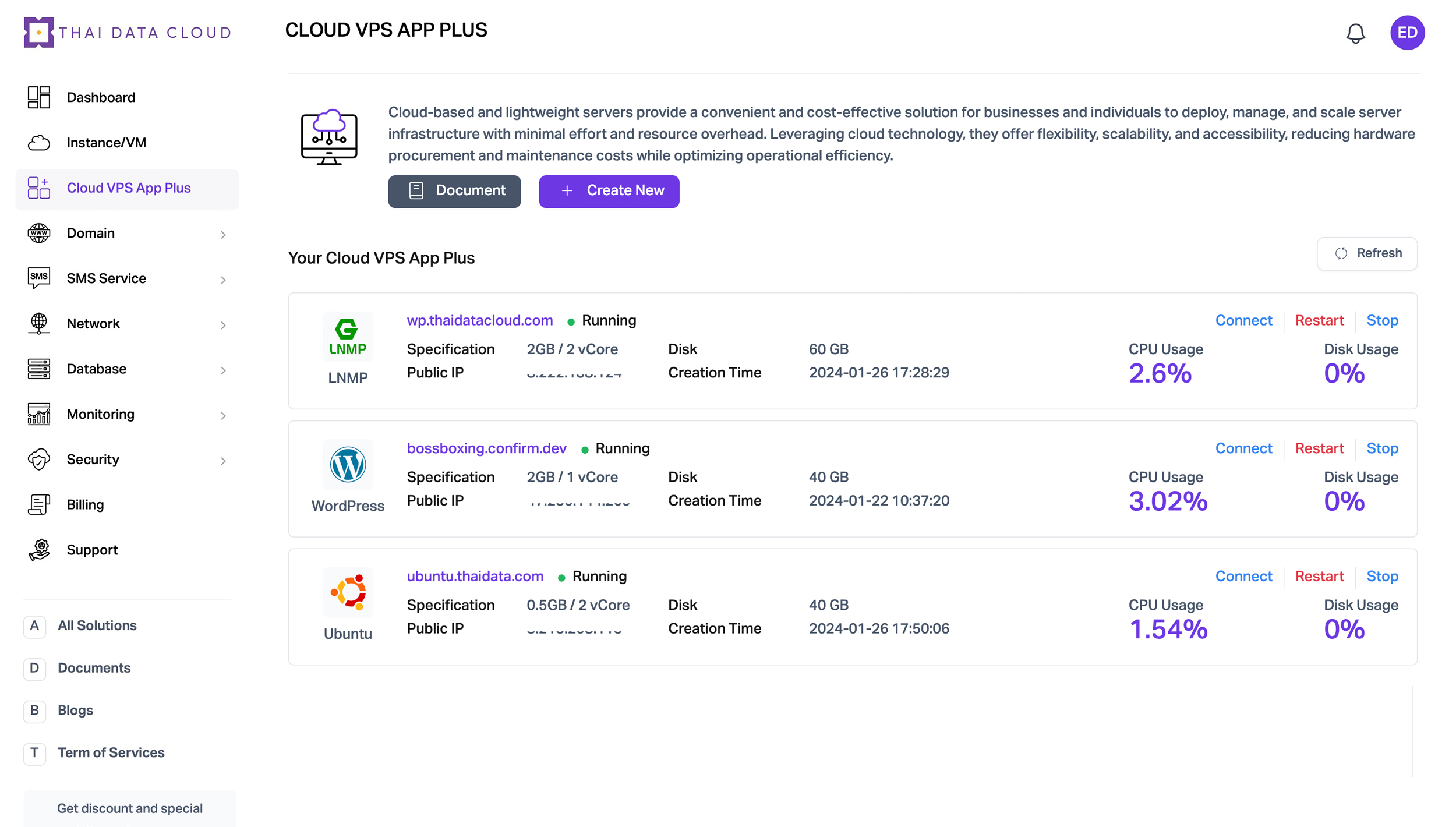Expand the Network submenu chevron
This screenshot has width=1456, height=827.
[223, 325]
